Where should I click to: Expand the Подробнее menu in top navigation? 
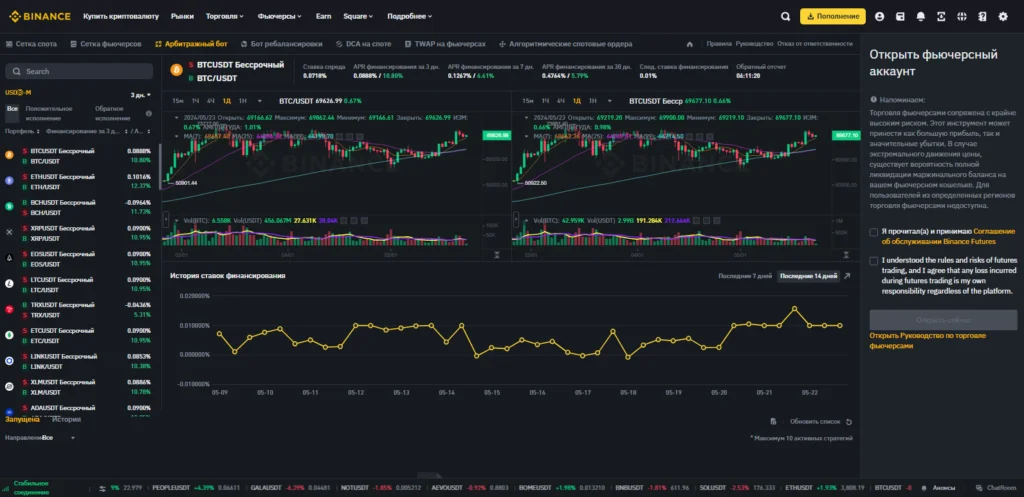tap(409, 16)
